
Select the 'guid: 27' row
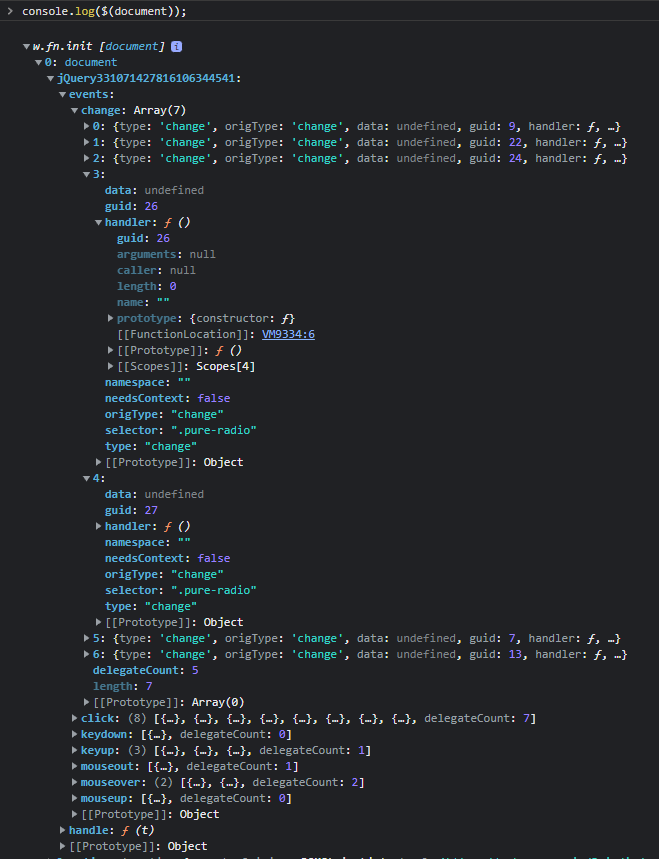click(x=131, y=510)
